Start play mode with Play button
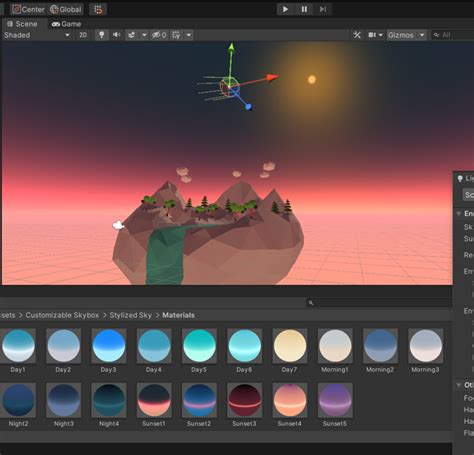 coord(285,9)
